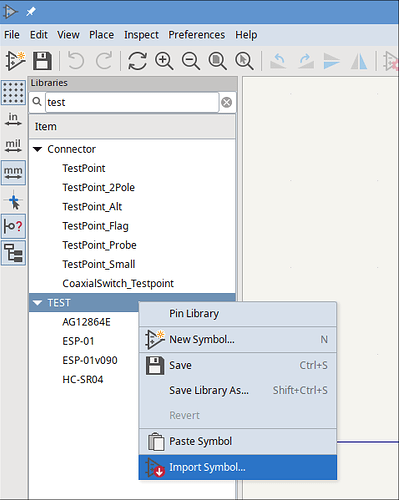Viewport: 399px width, 500px height.
Task: Select ESP-01v090 symbol
Action: tap(90, 361)
